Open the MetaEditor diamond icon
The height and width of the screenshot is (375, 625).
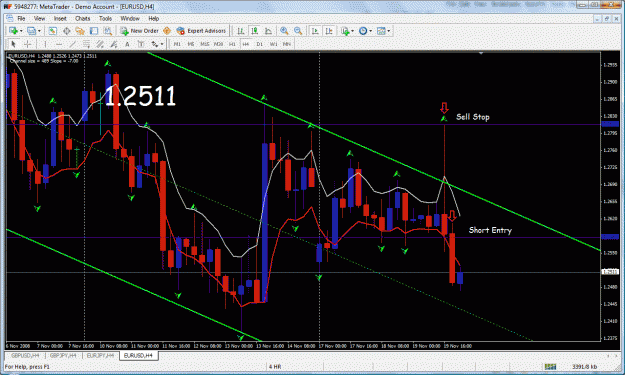coord(167,31)
